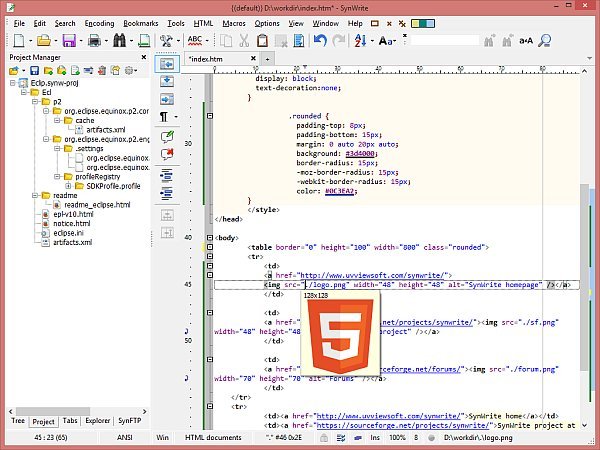The width and height of the screenshot is (600, 450).
Task: Collapse the cache folder node
Action: click(x=57, y=120)
